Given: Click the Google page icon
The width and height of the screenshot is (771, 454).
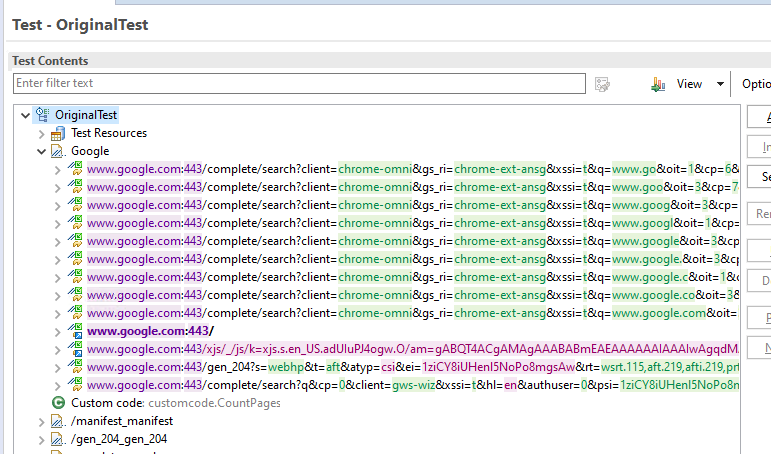Looking at the screenshot, I should click(58, 151).
